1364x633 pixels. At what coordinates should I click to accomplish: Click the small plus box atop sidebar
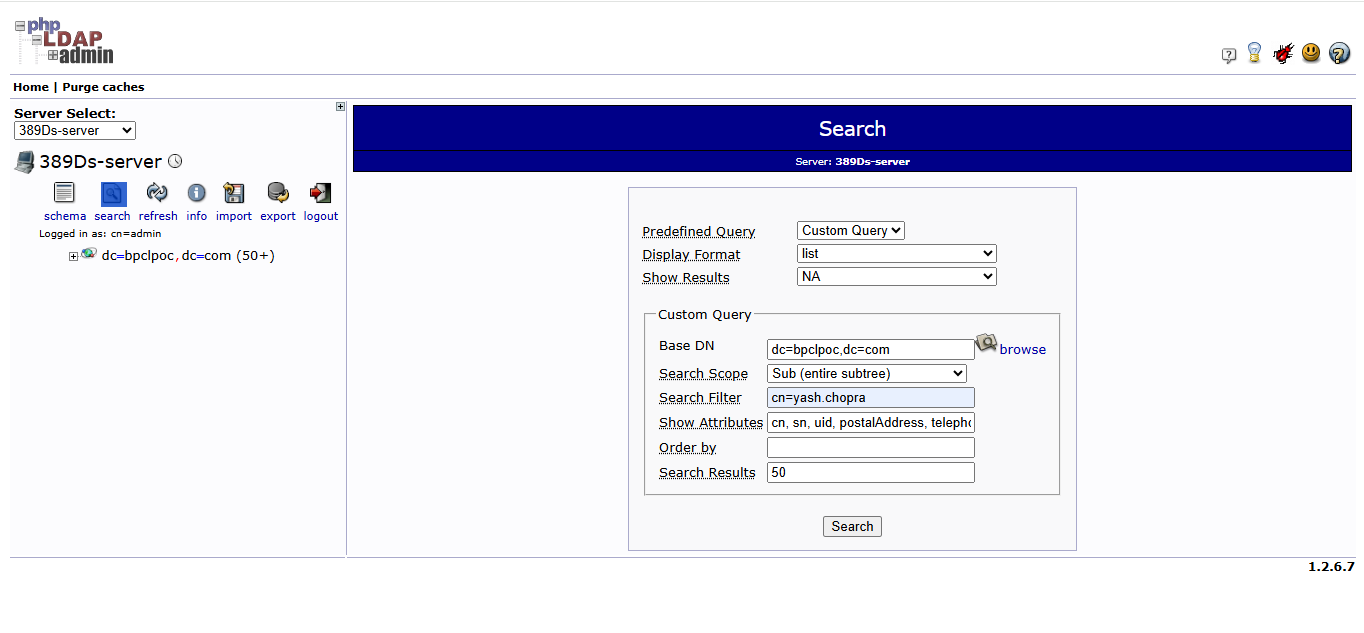tap(340, 107)
